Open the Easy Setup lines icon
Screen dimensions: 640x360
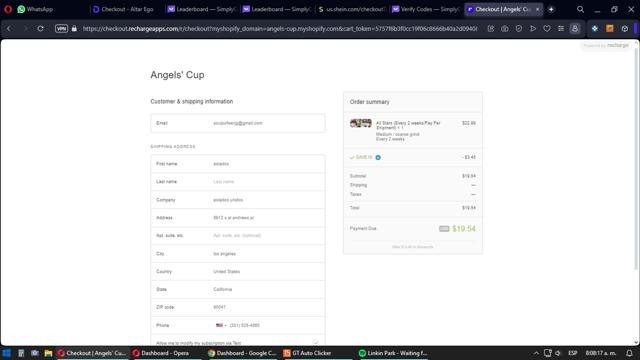pyautogui.click(x=561, y=29)
